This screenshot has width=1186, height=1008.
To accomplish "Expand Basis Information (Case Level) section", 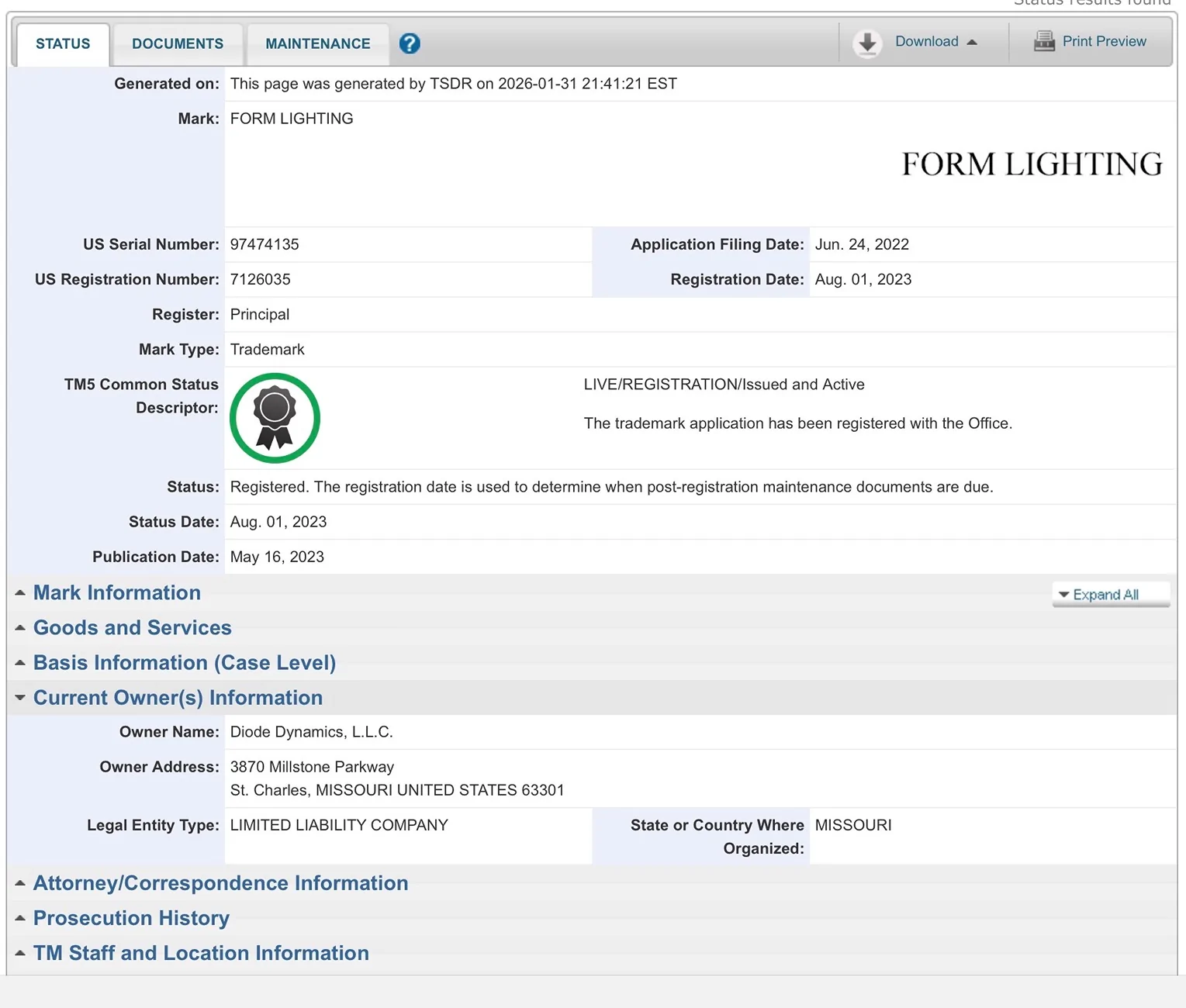I will (185, 663).
